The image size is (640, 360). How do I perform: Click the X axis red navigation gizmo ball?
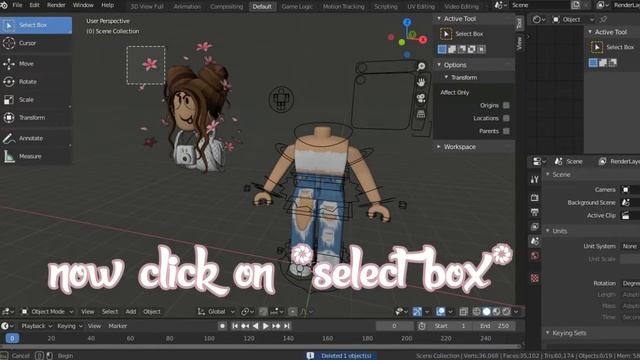pyautogui.click(x=423, y=40)
